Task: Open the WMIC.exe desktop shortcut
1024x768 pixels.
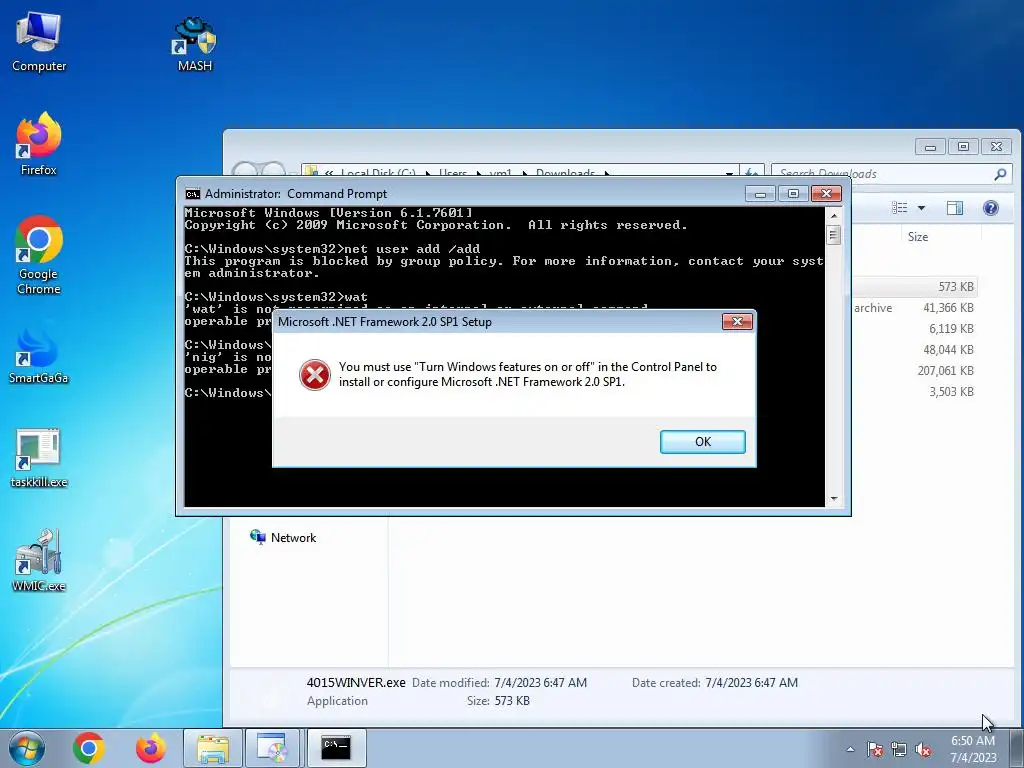Action: click(x=39, y=561)
